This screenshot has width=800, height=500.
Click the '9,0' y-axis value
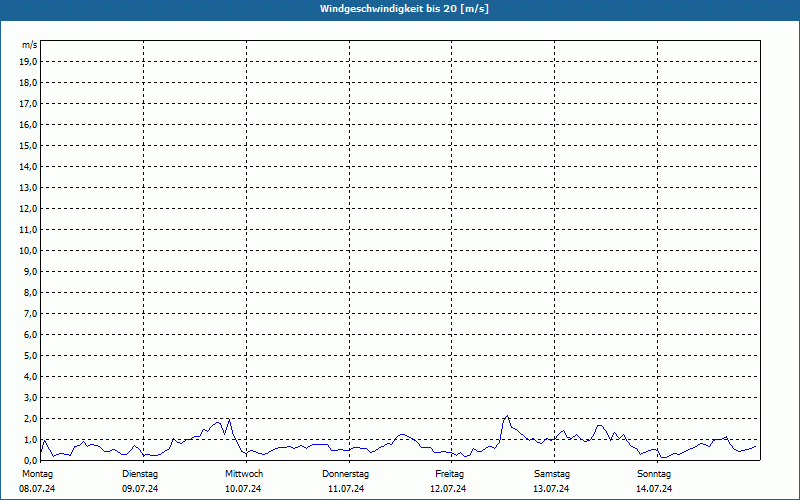[31, 271]
